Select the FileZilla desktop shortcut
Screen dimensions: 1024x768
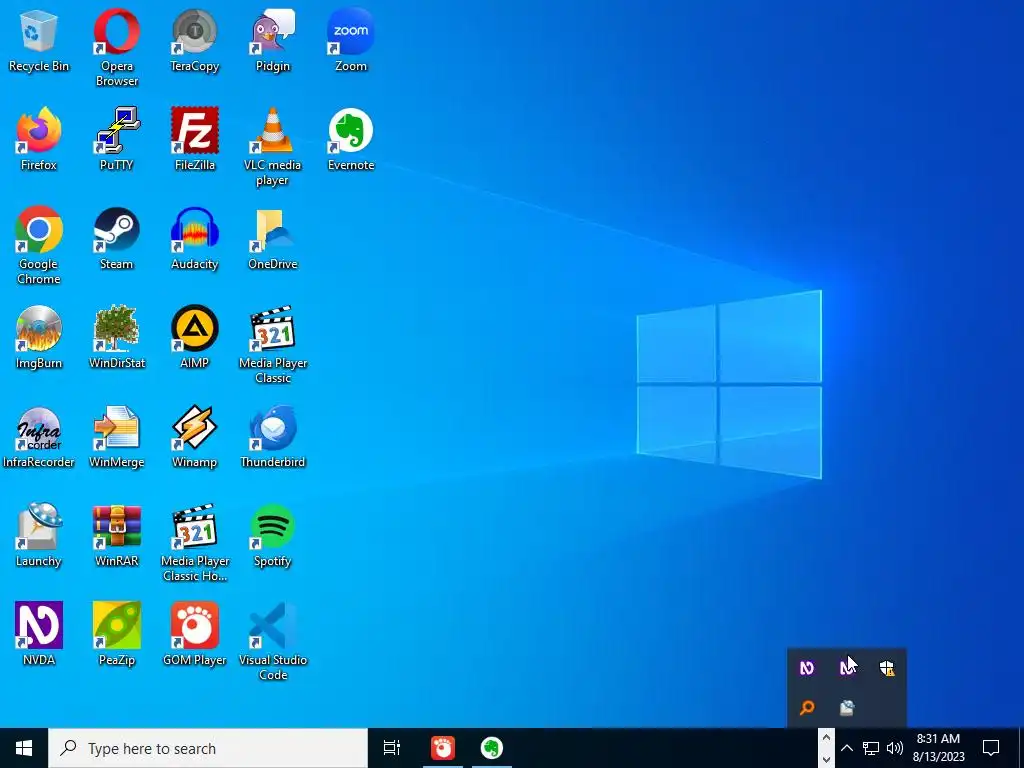[x=195, y=139]
